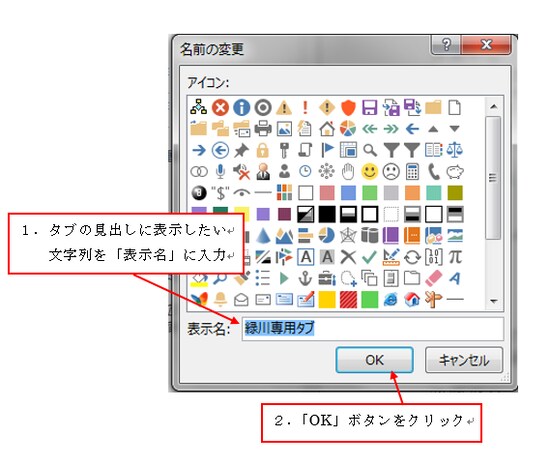
Task: Choose the circled back arrow icon
Action: pos(220,150)
